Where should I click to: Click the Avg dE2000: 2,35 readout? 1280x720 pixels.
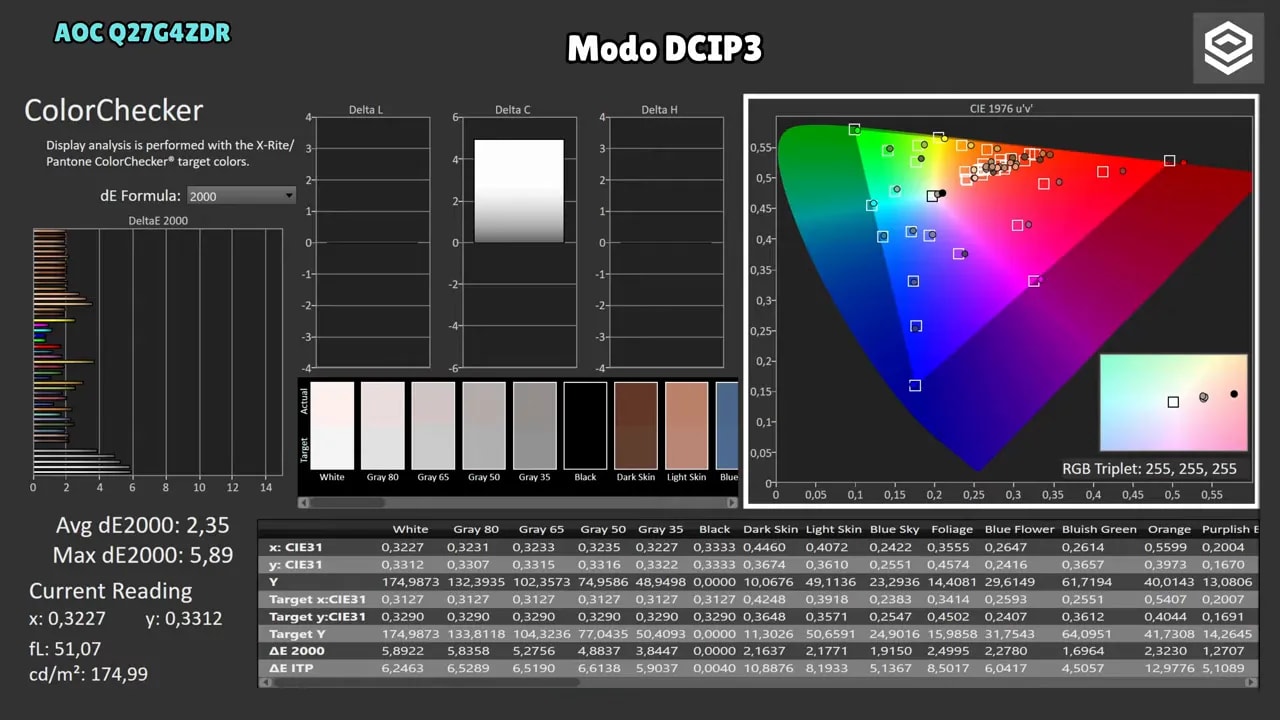click(x=143, y=525)
